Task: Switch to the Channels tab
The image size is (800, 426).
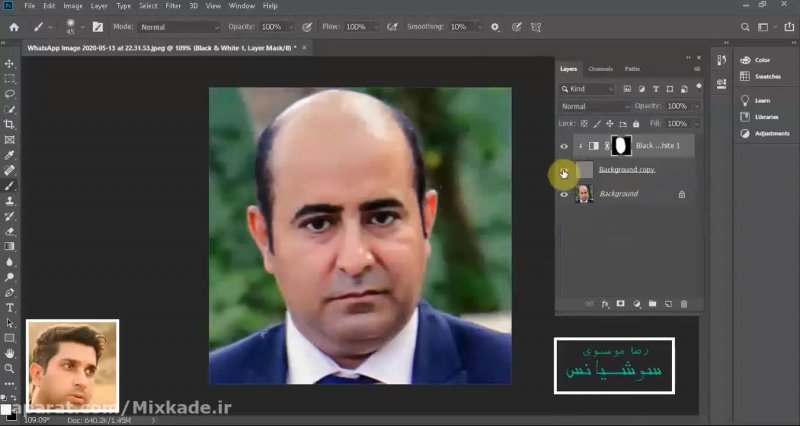Action: click(x=600, y=69)
